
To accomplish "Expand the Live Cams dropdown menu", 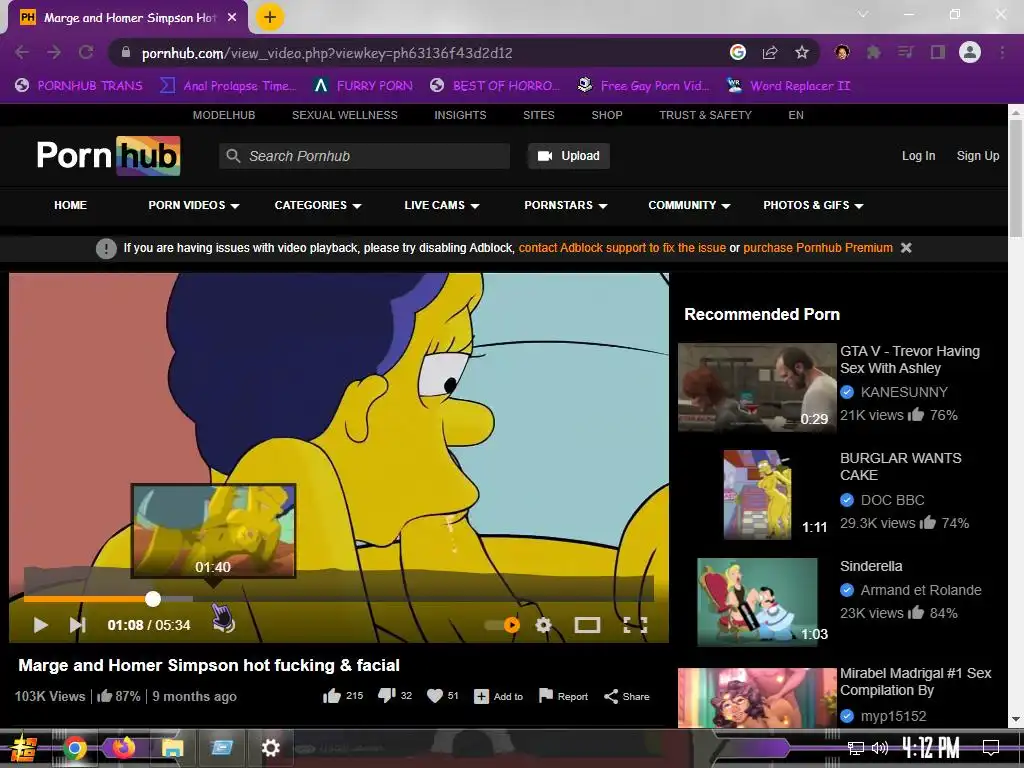I will 441,205.
